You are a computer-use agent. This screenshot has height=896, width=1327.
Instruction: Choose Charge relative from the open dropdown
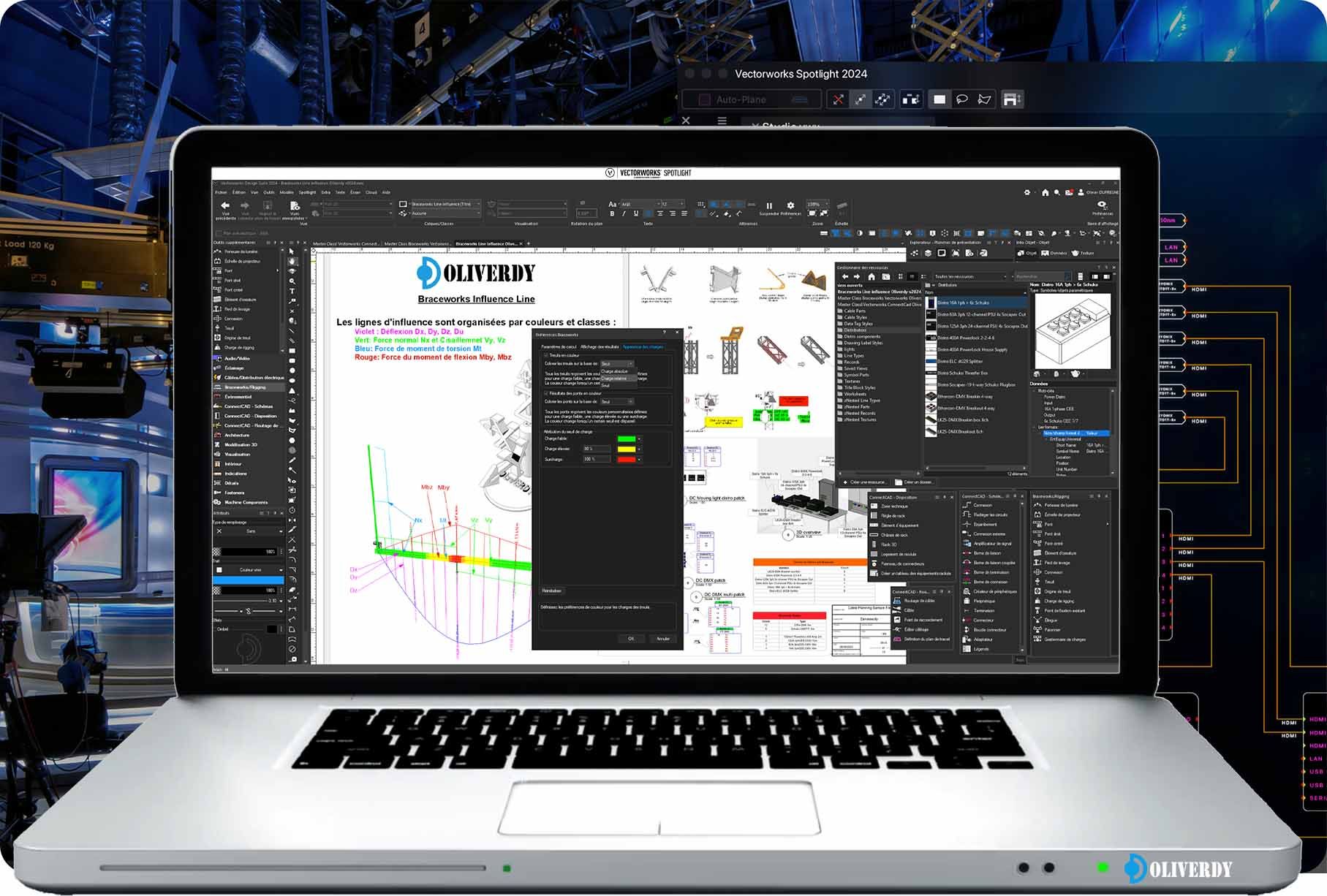click(x=616, y=378)
